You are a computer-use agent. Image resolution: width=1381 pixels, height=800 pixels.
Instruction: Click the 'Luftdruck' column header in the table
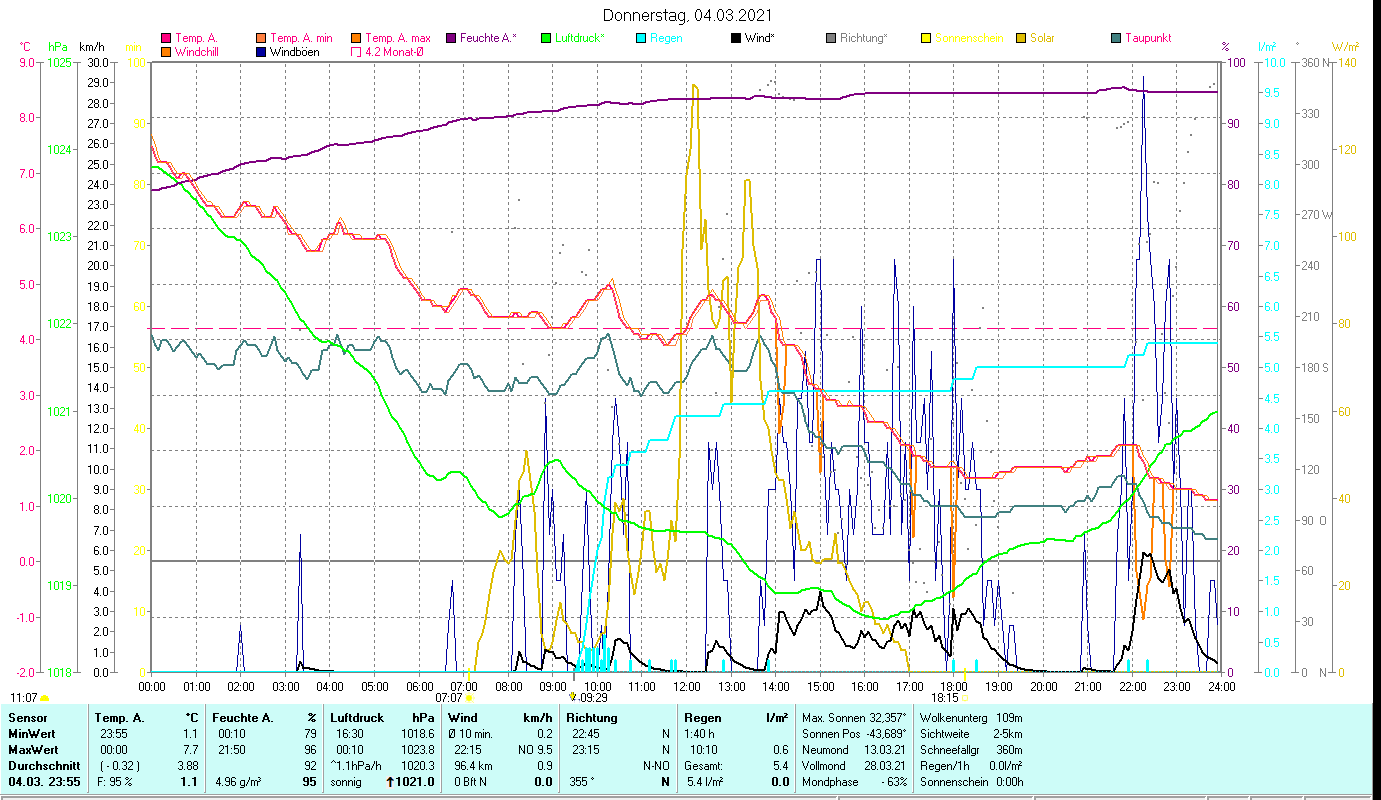tap(357, 718)
